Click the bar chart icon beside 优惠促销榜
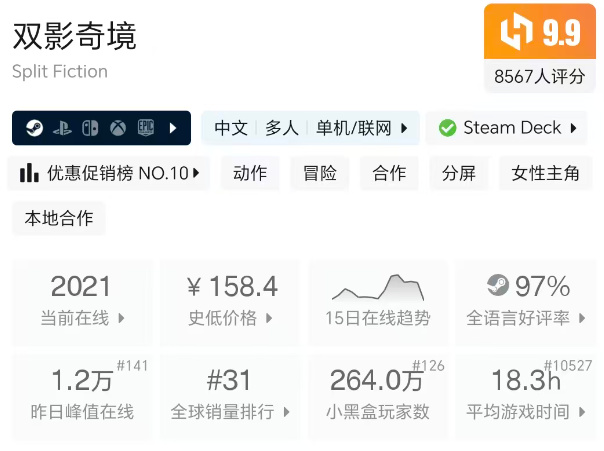The width and height of the screenshot is (604, 451). point(30,173)
